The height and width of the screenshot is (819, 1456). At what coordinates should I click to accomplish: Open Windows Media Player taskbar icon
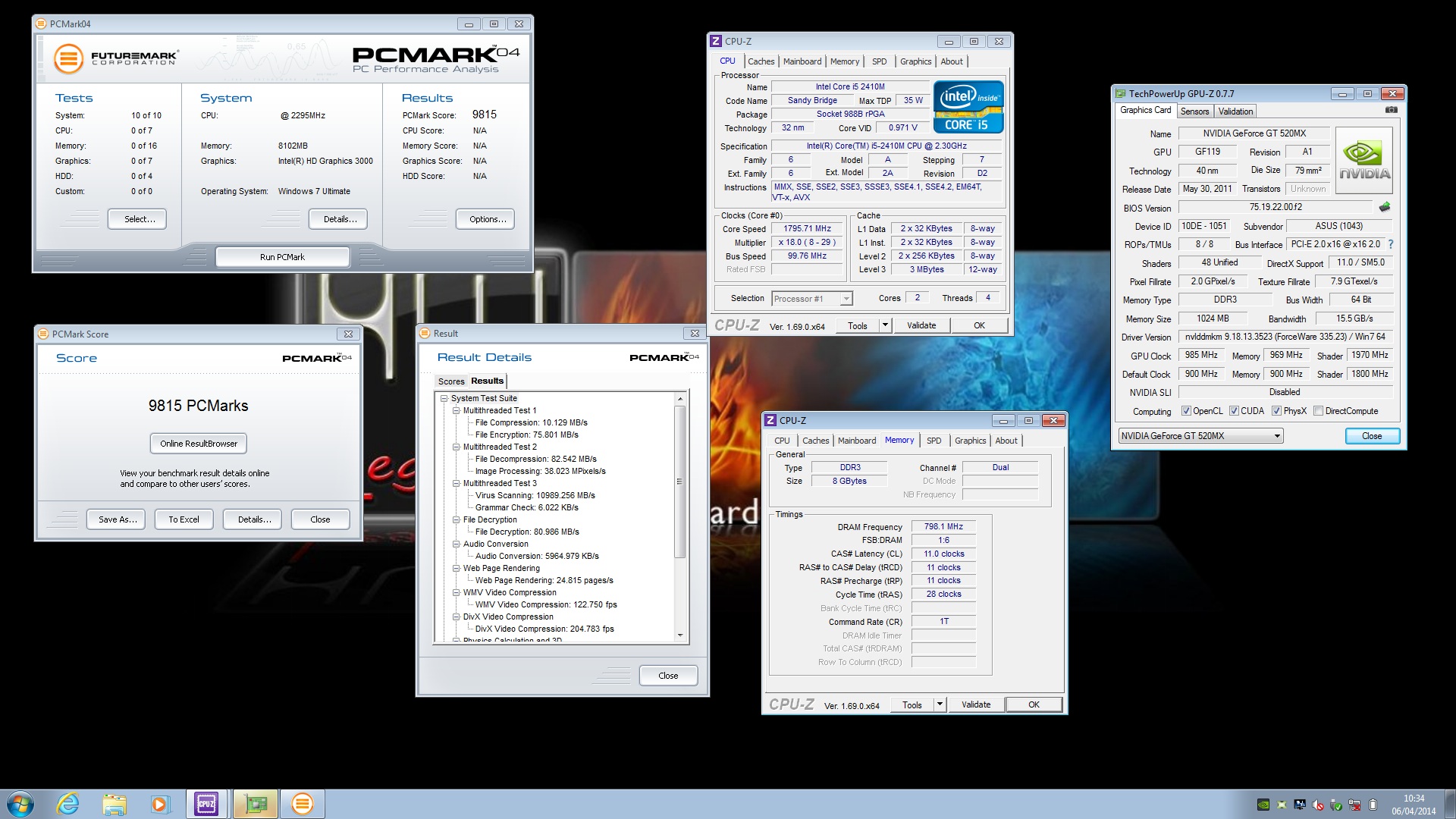pyautogui.click(x=160, y=804)
